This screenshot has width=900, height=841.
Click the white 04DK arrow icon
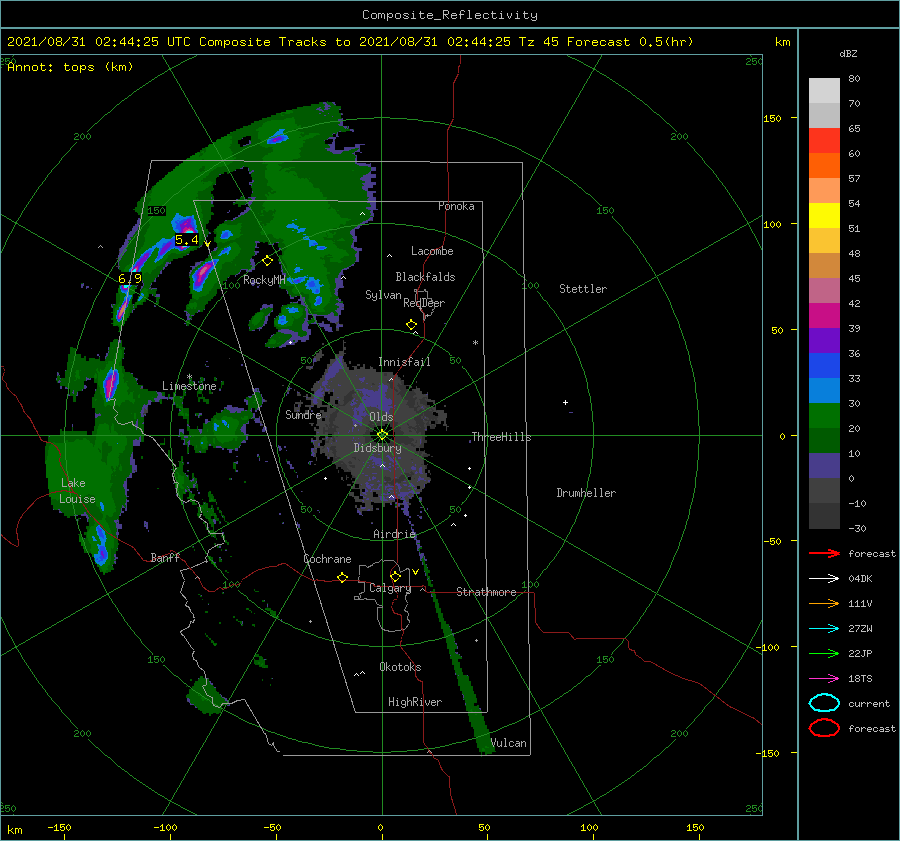click(824, 578)
